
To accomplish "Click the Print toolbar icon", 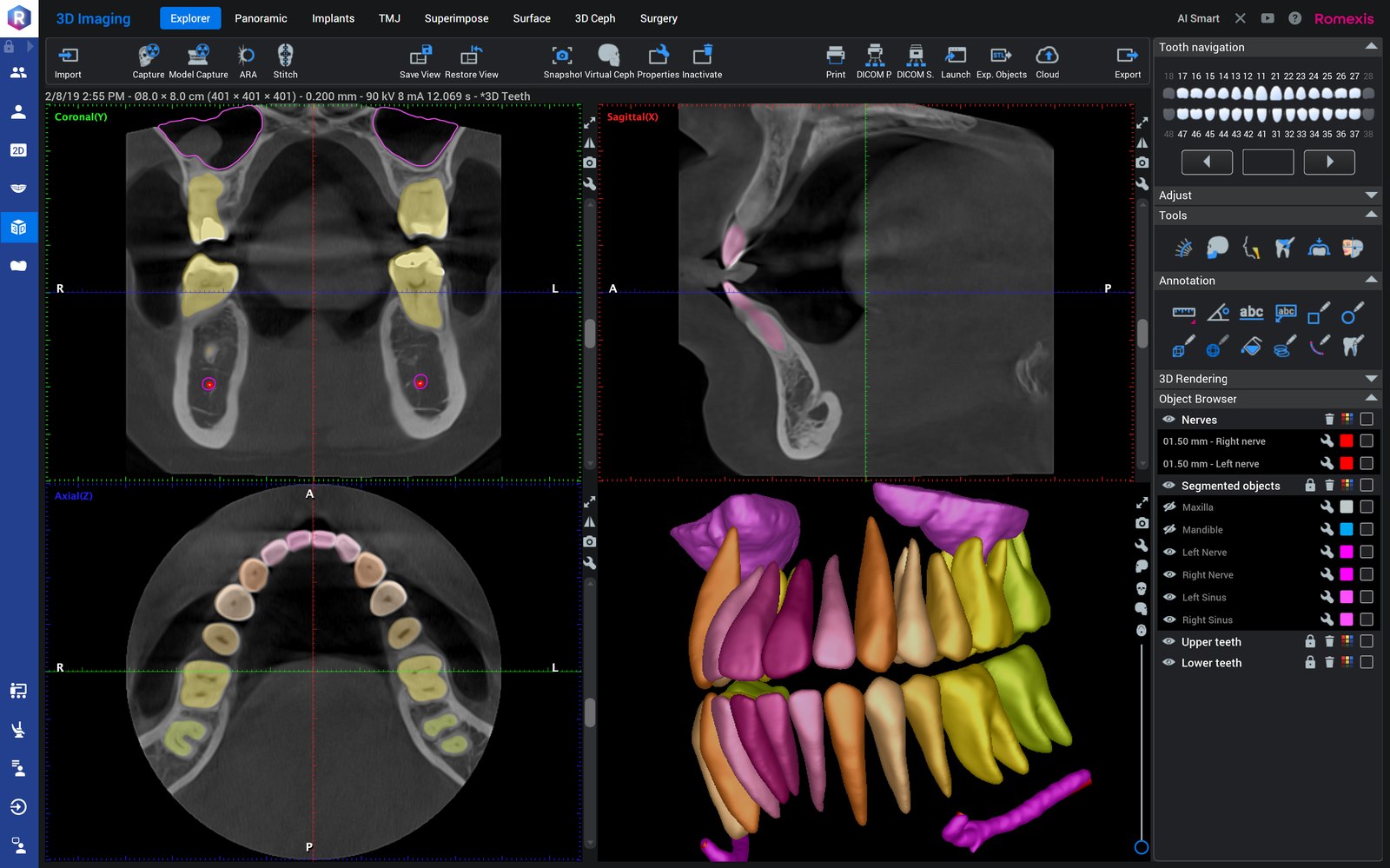I will (x=835, y=56).
